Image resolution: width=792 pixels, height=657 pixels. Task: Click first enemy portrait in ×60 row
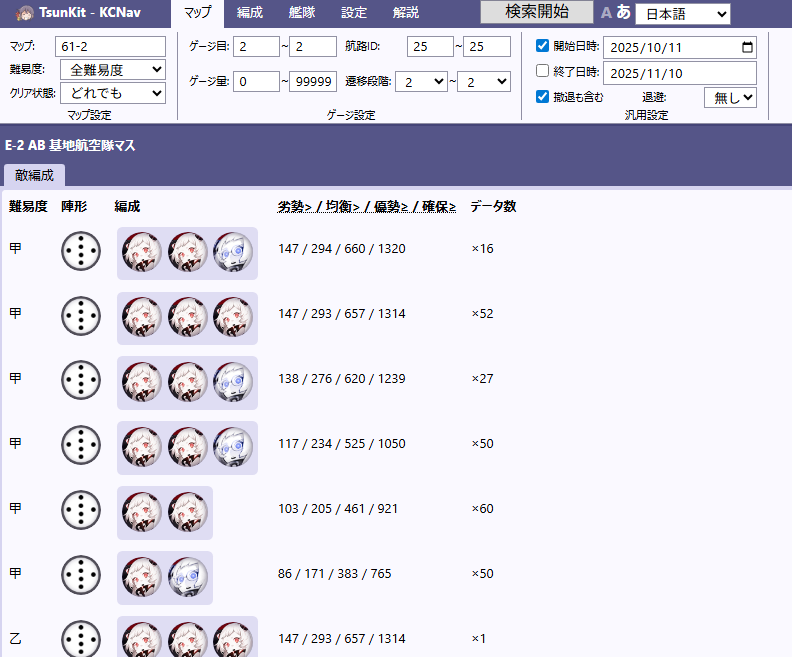point(142,512)
